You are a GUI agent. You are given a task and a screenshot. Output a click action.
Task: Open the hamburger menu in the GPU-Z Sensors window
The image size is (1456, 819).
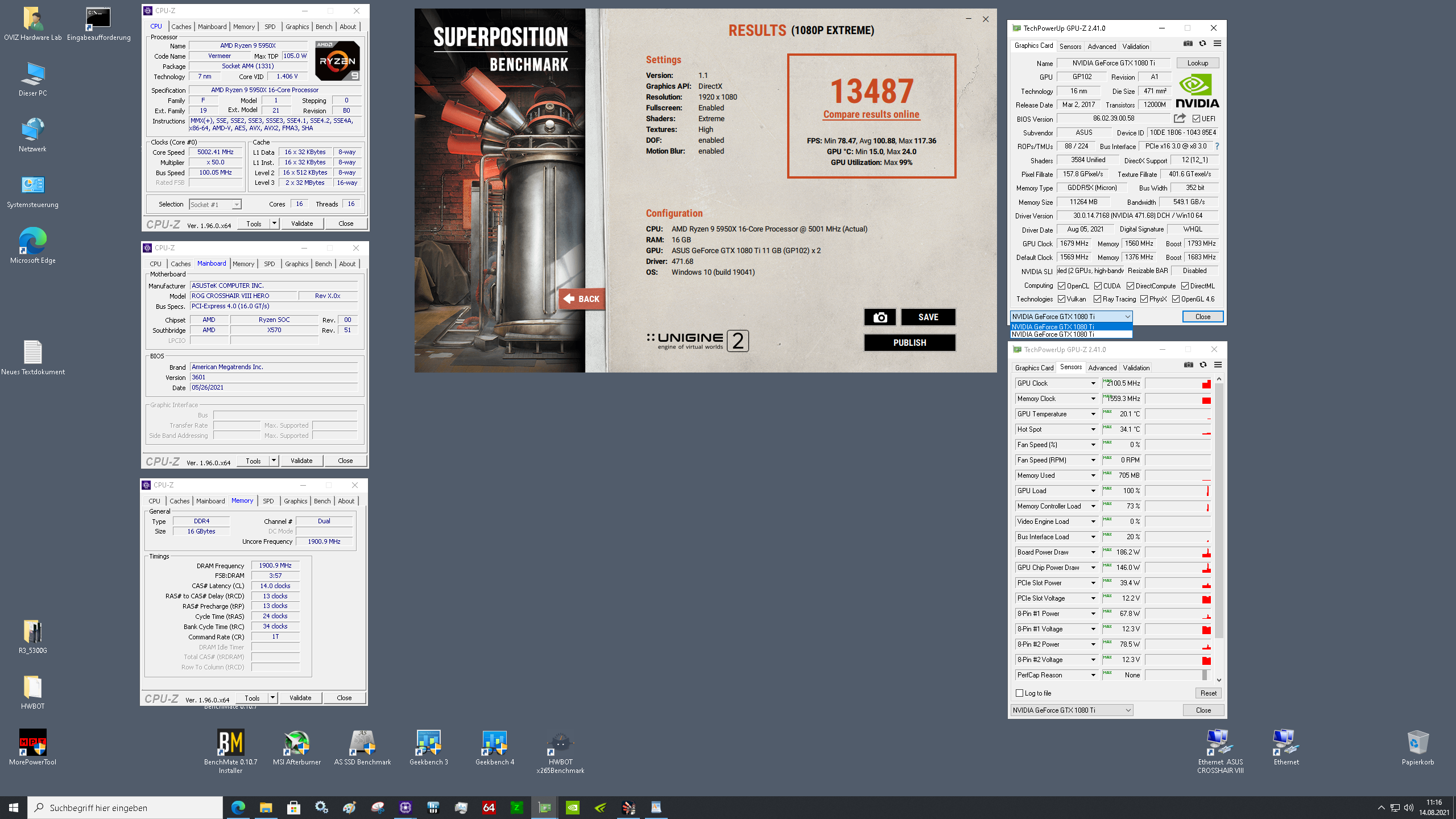[x=1218, y=365]
